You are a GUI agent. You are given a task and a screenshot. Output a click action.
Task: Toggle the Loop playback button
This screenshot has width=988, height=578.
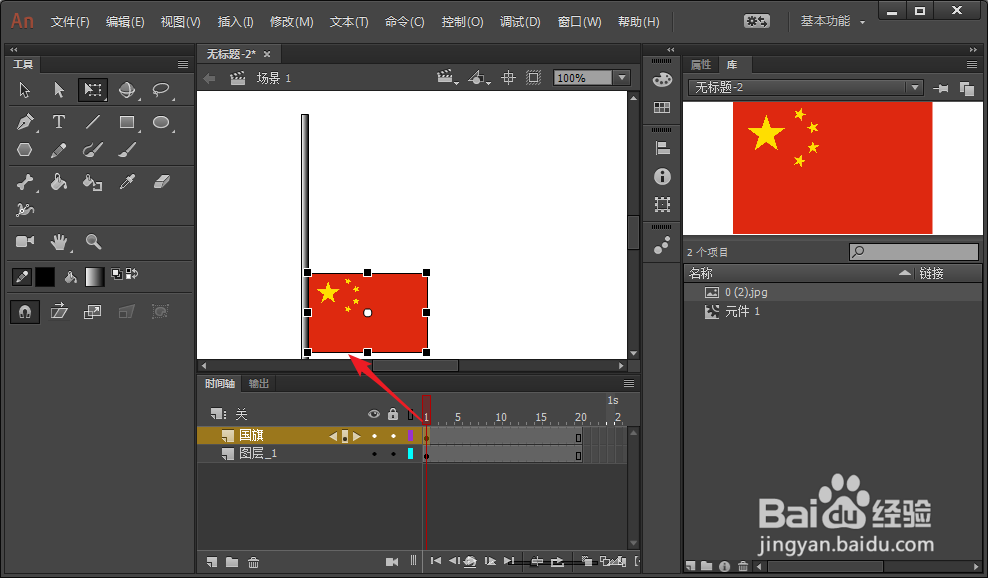557,561
